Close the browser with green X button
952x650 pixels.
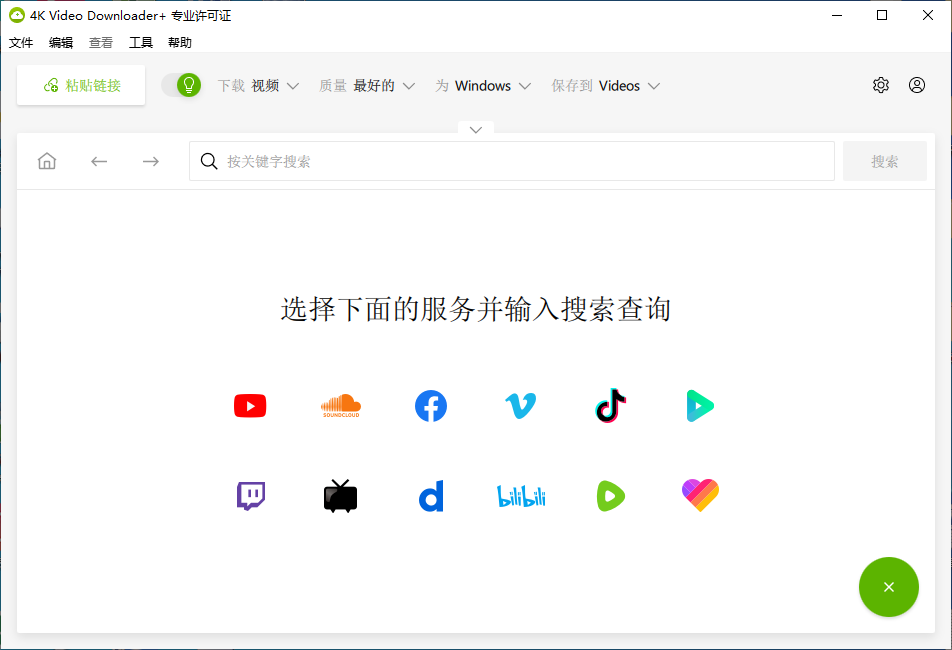889,587
